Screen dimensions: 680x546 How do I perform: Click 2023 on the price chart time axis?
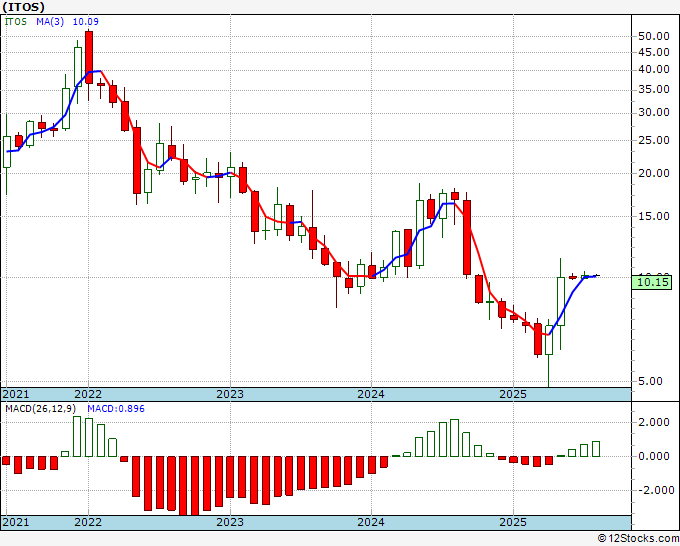click(230, 394)
